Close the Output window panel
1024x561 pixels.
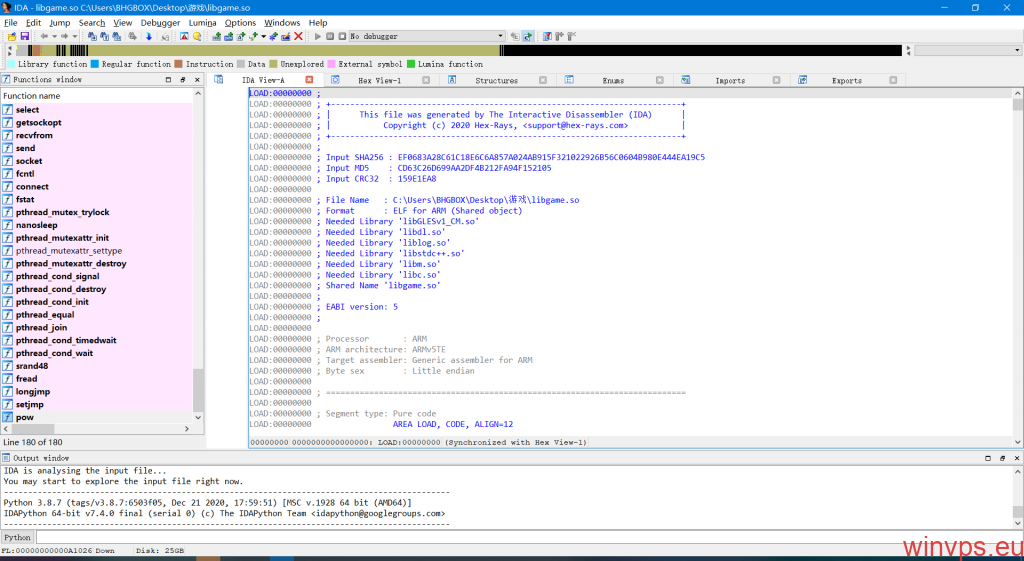pos(1017,458)
